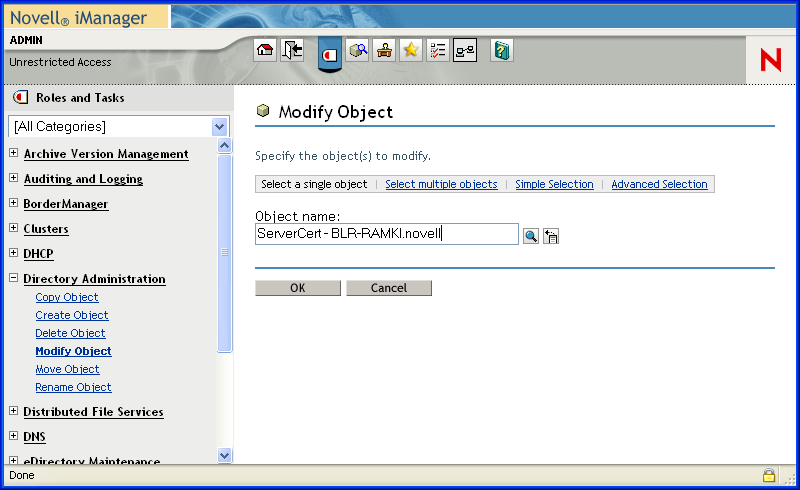Open the Favorites star icon
This screenshot has height=490, width=800.
(411, 50)
